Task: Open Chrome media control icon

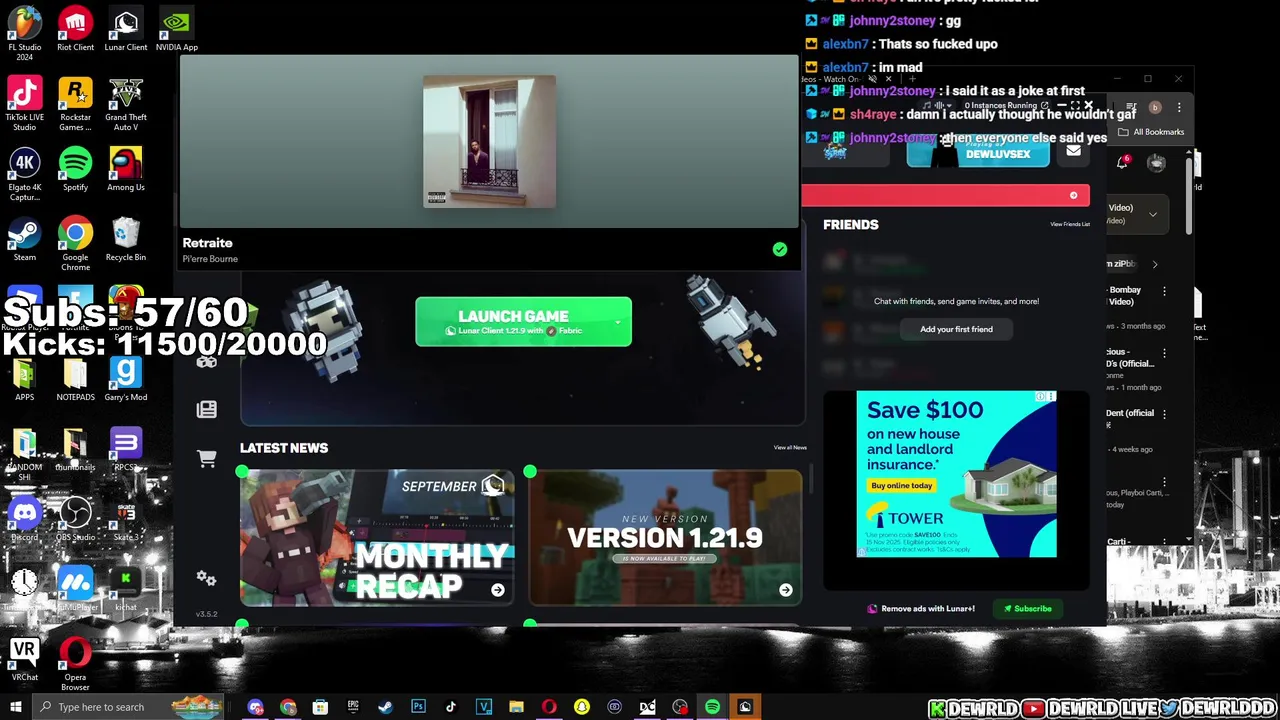Action: tap(1131, 107)
